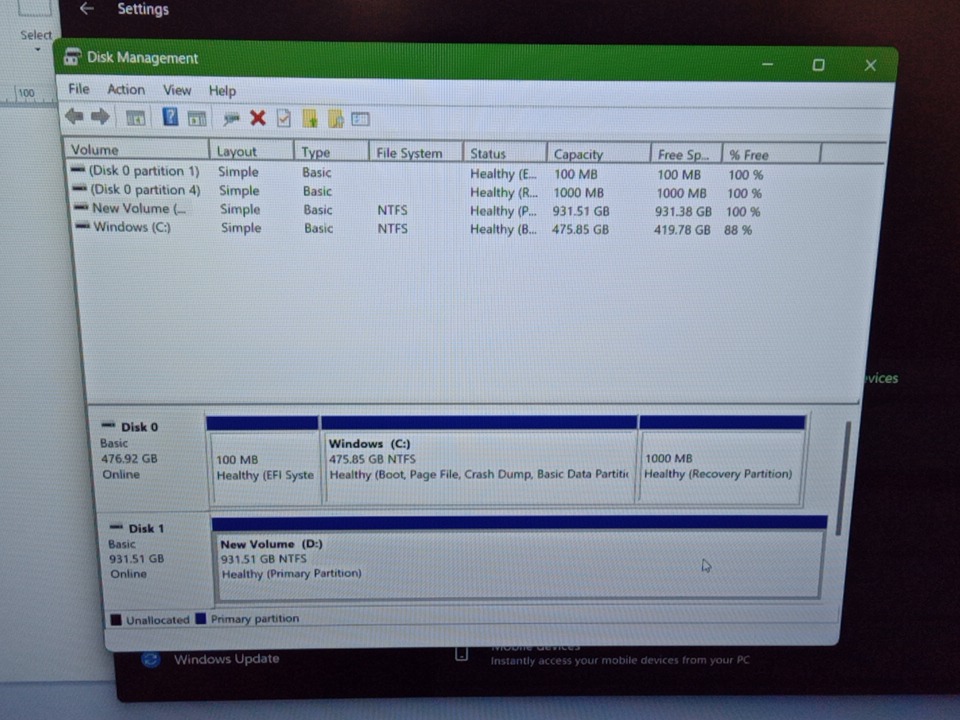Viewport: 960px width, 720px height.
Task: Sort by the Capacity column header
Action: (x=598, y=154)
